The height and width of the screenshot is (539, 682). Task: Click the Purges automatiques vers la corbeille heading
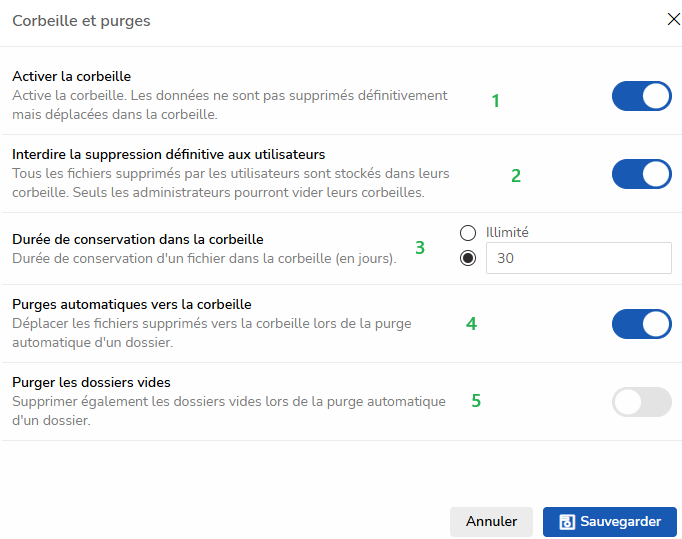tap(131, 304)
